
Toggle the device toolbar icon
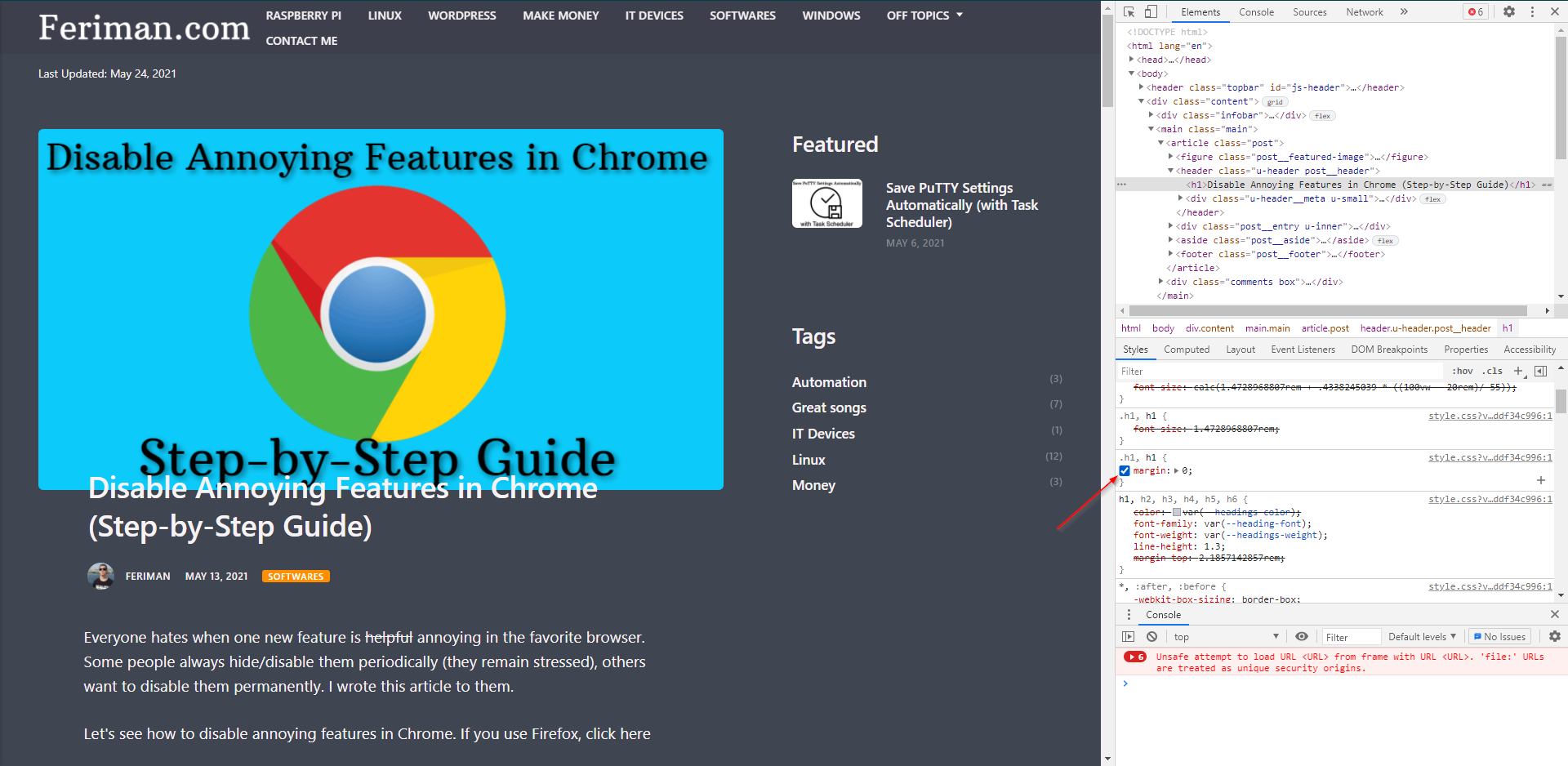(1151, 11)
